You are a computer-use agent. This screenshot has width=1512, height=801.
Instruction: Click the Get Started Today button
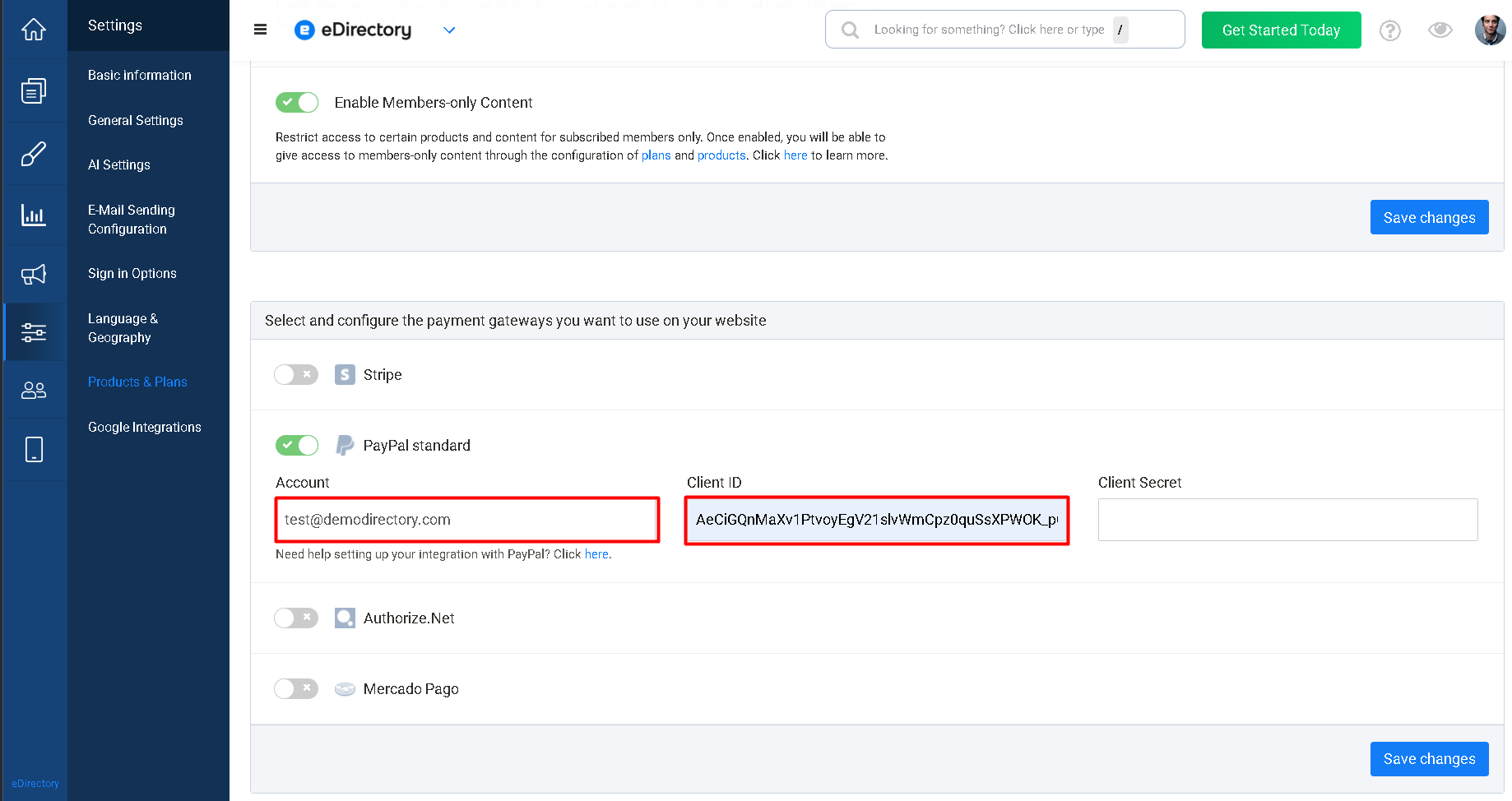1281,30
